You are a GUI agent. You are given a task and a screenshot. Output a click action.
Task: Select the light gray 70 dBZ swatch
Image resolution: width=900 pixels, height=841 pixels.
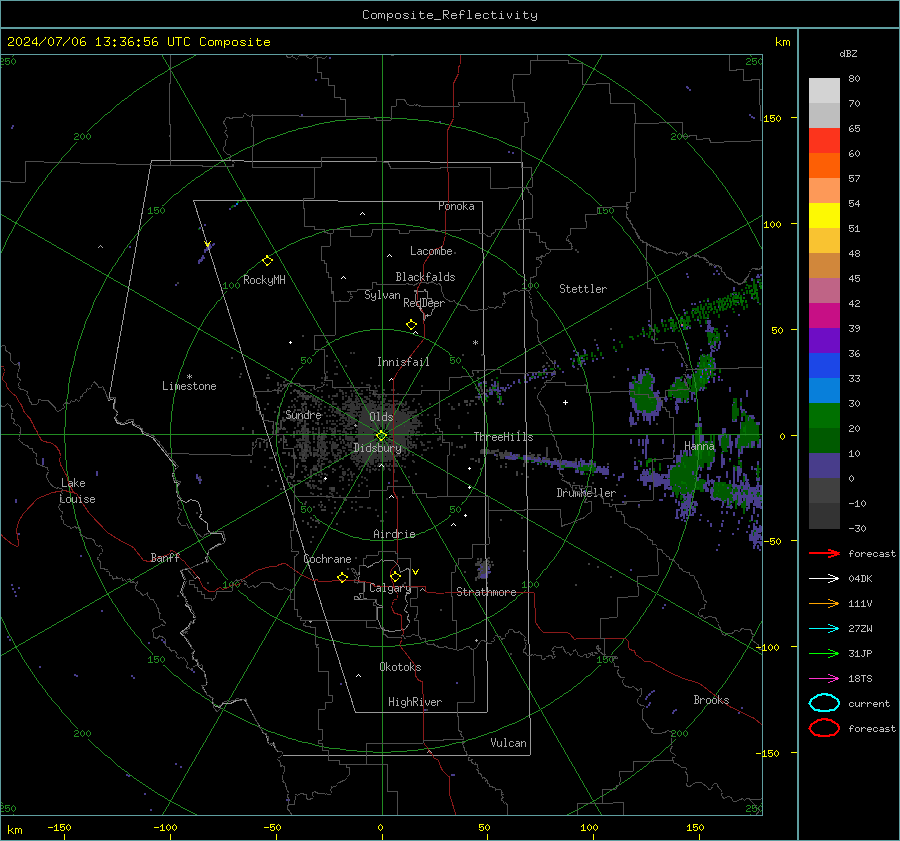tap(824, 91)
